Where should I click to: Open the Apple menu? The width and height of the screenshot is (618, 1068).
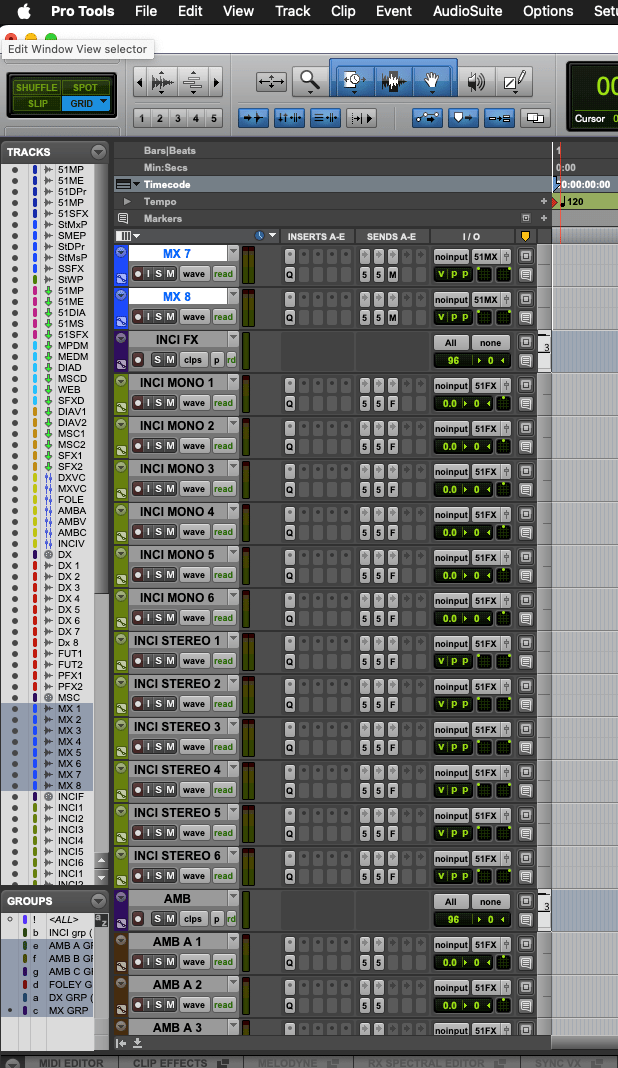coord(24,11)
